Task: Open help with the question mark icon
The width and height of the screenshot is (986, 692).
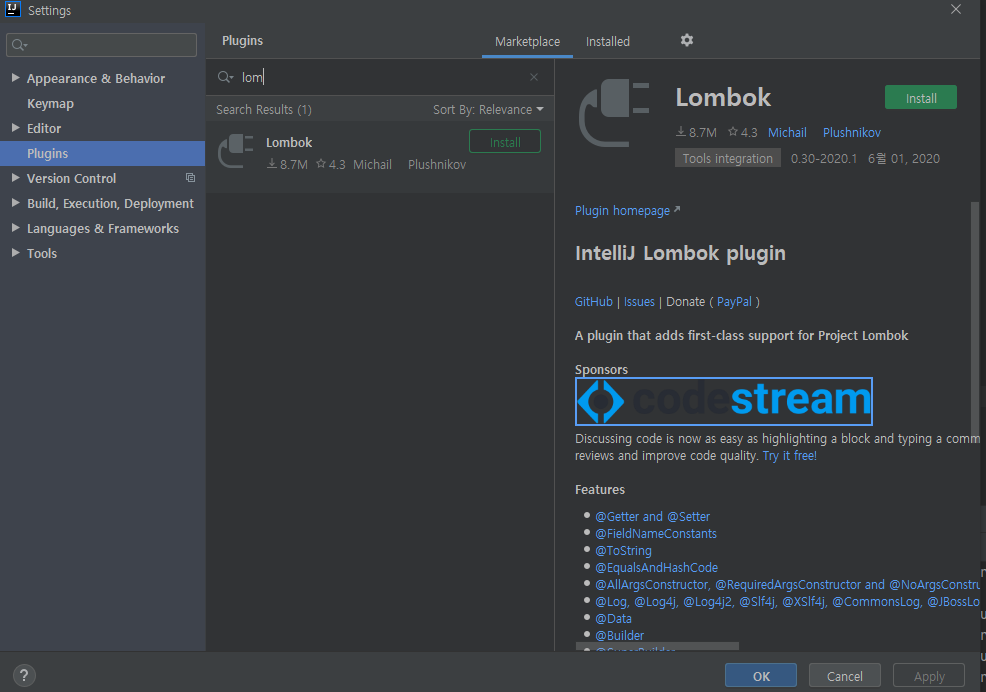Action: pyautogui.click(x=24, y=676)
